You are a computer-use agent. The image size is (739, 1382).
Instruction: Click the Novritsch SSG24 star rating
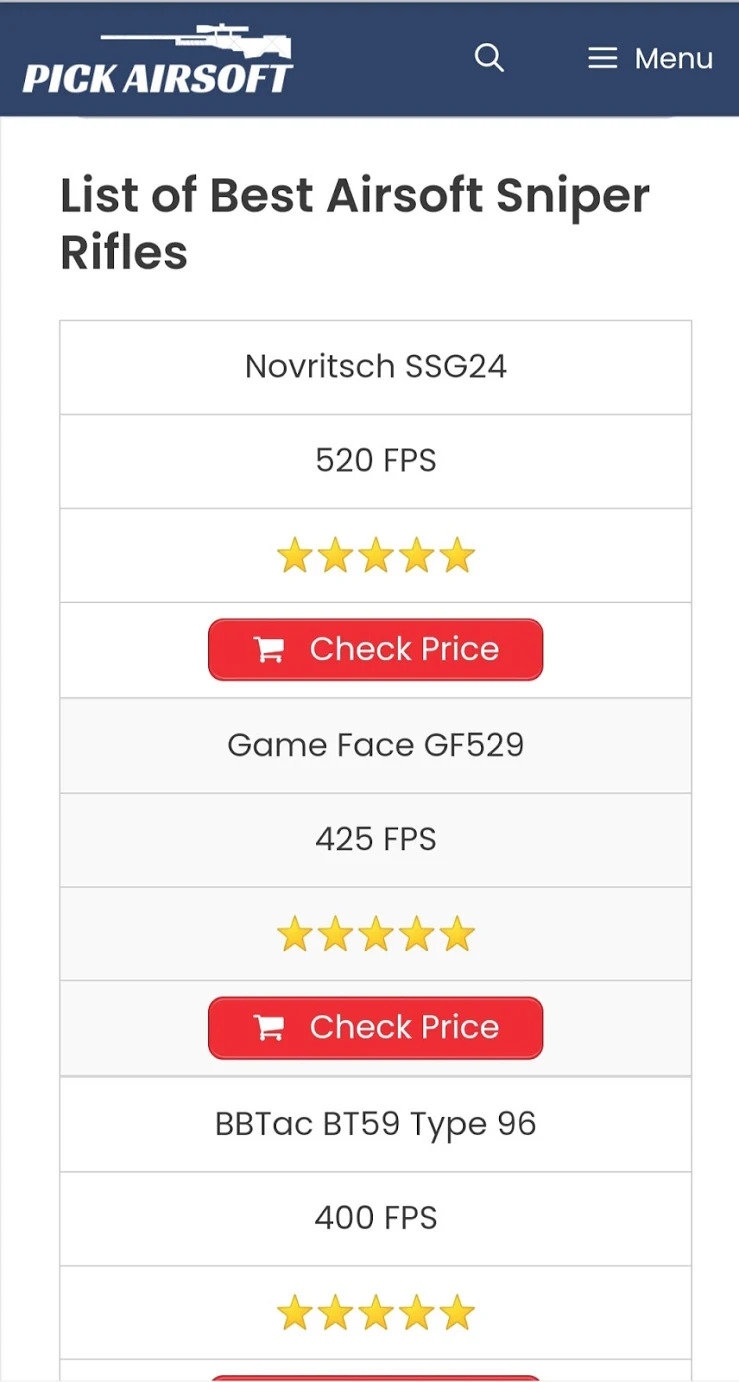(x=375, y=555)
